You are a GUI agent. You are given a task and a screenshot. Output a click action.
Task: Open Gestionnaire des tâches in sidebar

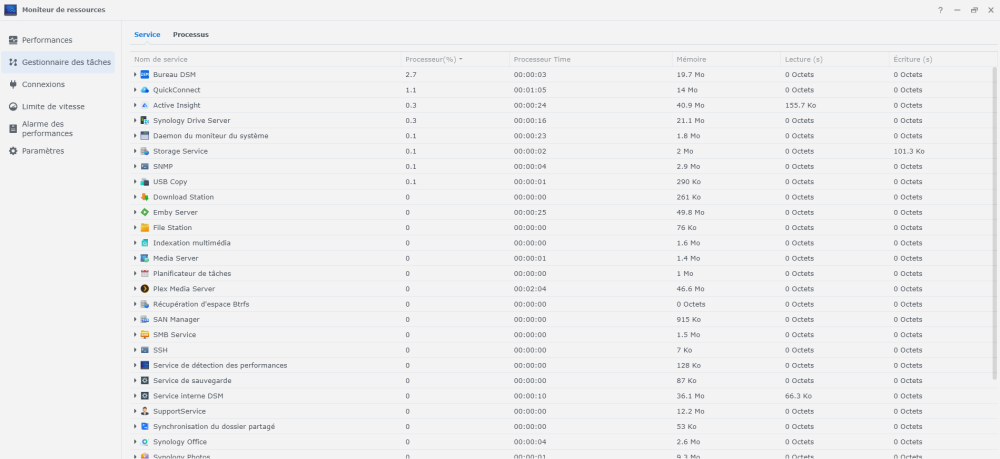click(60, 62)
